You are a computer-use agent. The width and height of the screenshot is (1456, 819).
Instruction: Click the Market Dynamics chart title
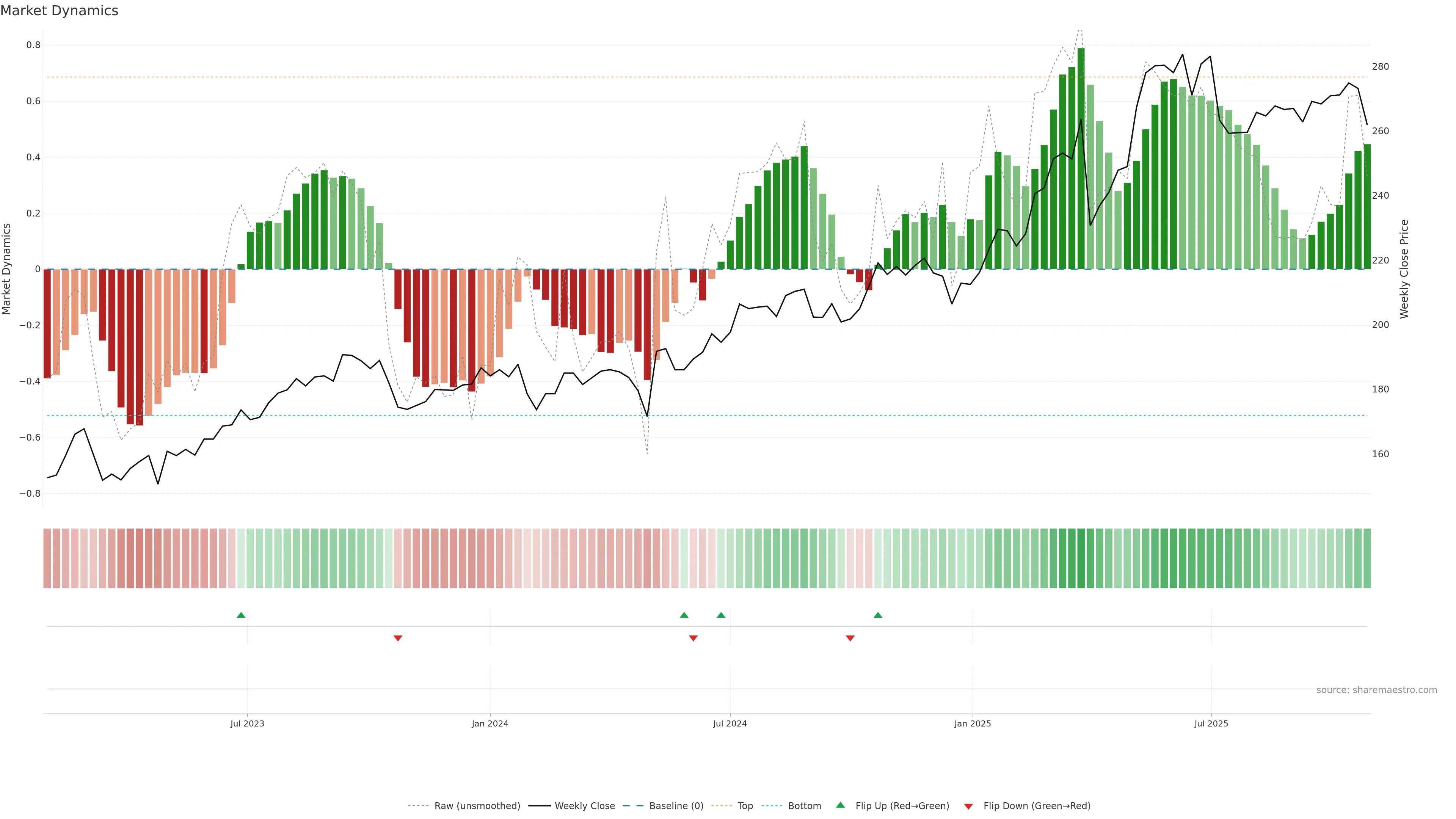click(x=60, y=11)
